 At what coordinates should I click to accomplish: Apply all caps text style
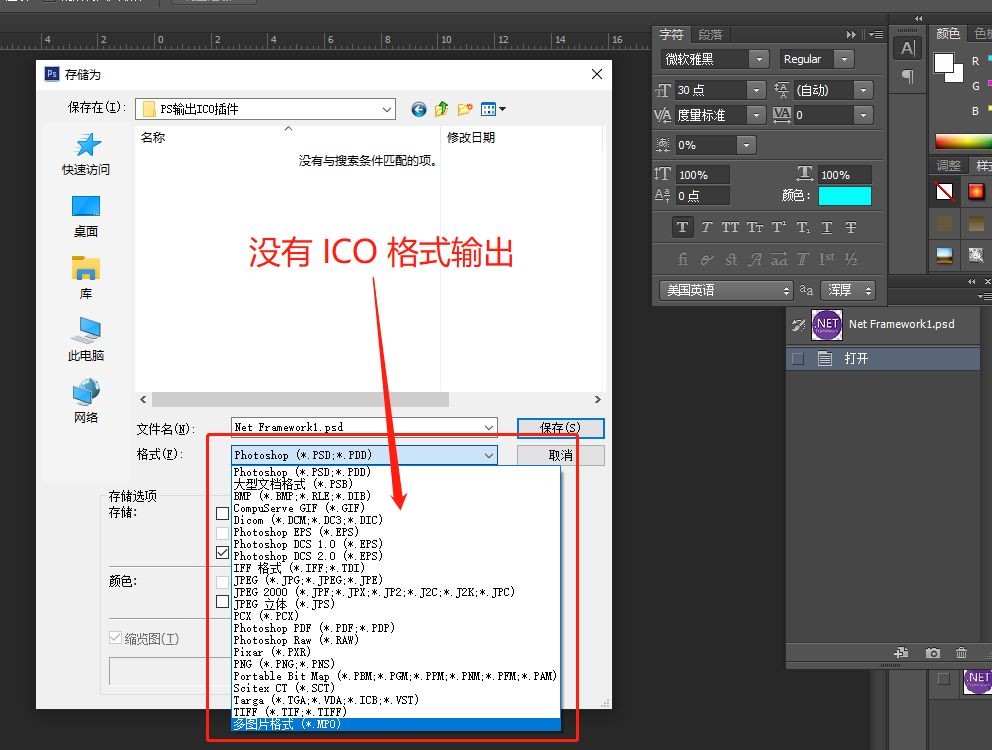pyautogui.click(x=730, y=227)
